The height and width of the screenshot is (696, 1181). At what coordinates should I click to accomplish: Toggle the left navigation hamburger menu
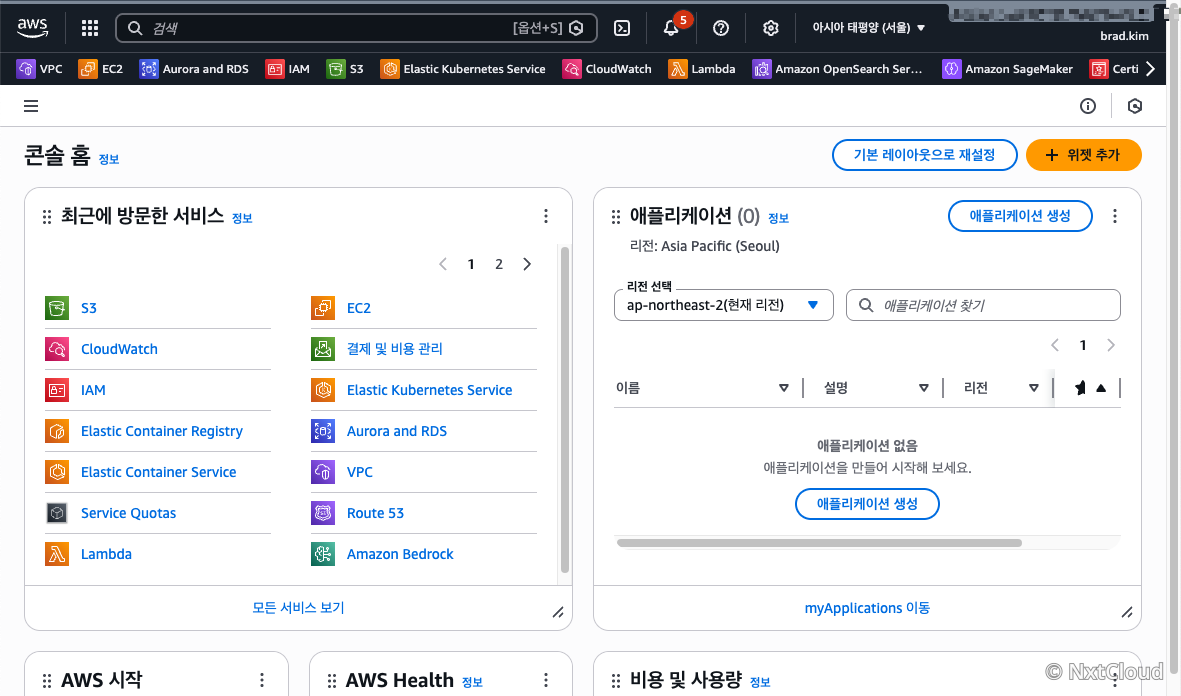click(31, 106)
